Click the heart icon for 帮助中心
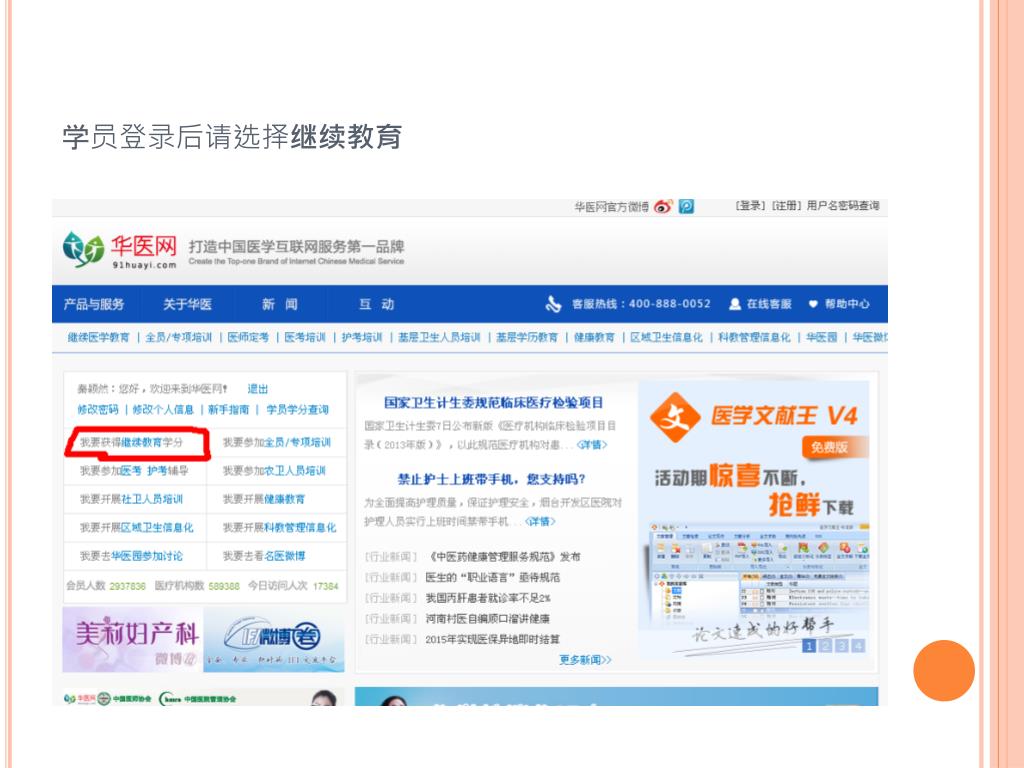1024x768 pixels. (x=813, y=304)
